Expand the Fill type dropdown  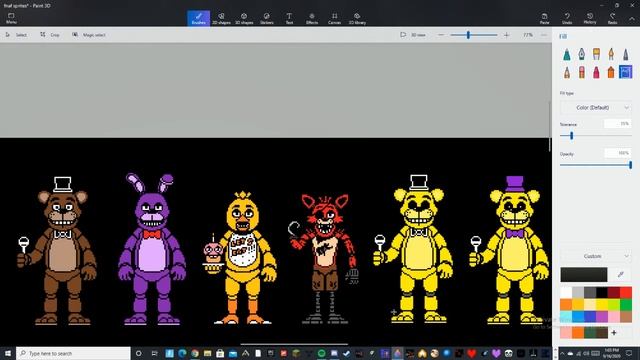click(x=596, y=108)
